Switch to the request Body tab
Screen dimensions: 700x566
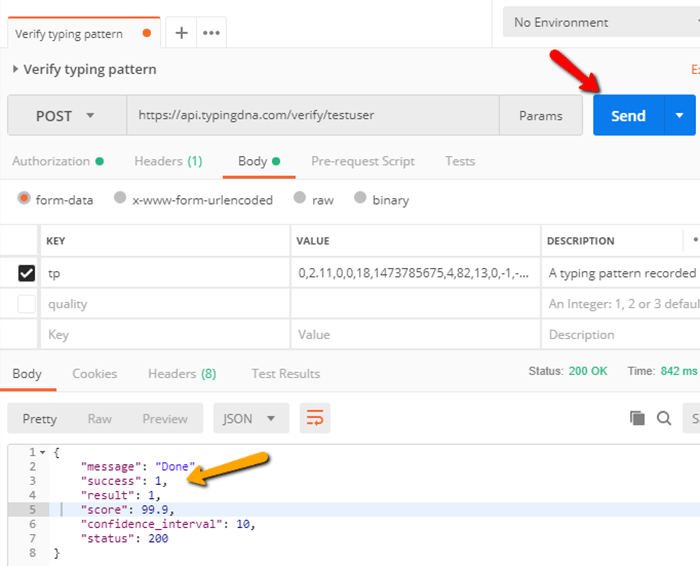(259, 161)
